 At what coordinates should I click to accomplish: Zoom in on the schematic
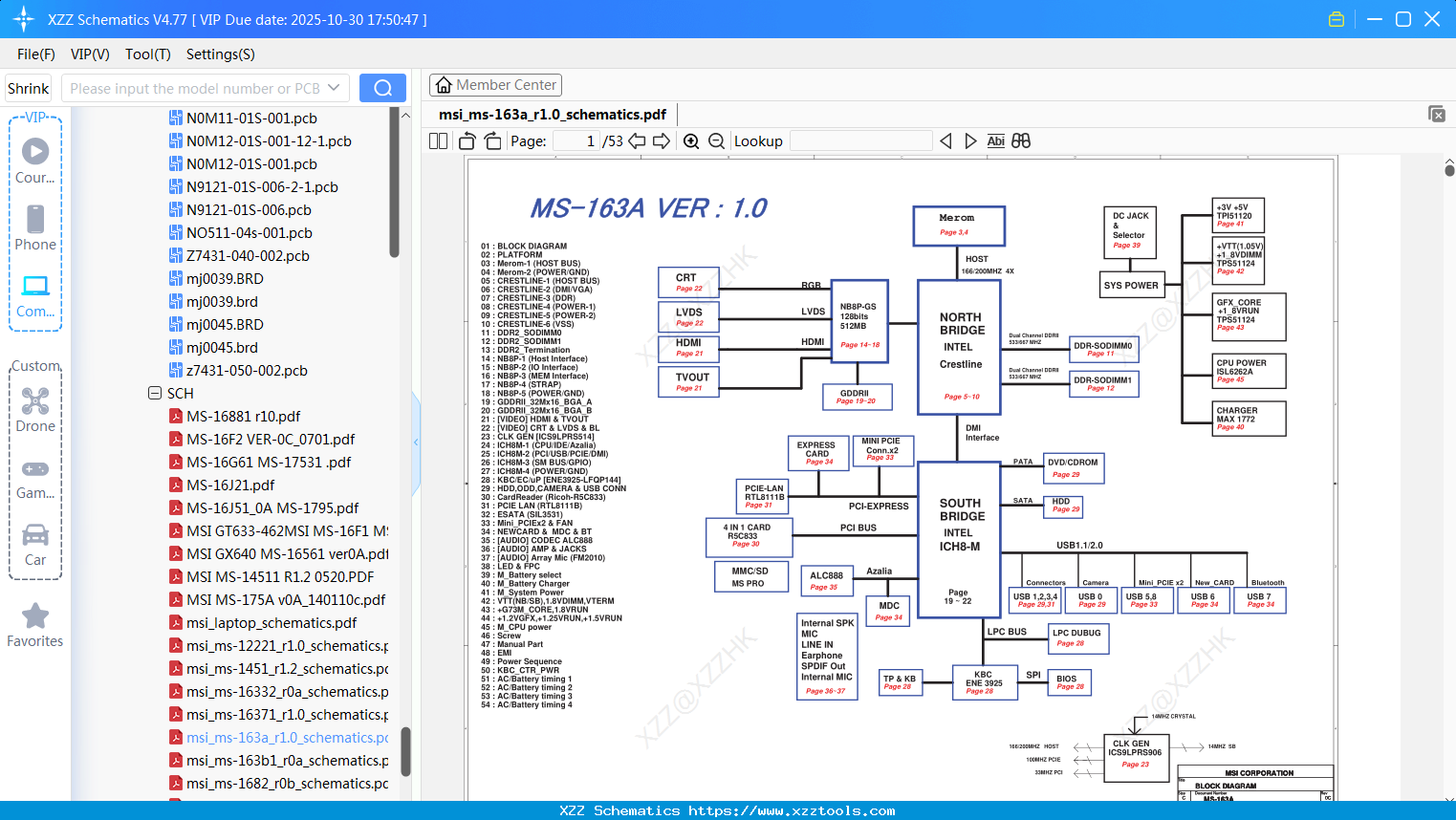pyautogui.click(x=691, y=141)
